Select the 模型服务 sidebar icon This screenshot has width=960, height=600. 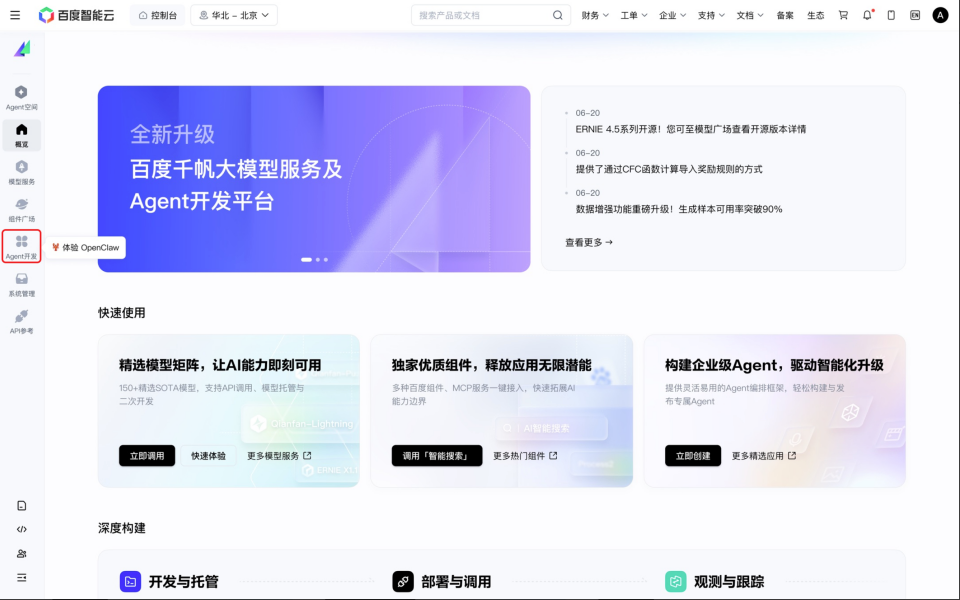tap(21, 172)
